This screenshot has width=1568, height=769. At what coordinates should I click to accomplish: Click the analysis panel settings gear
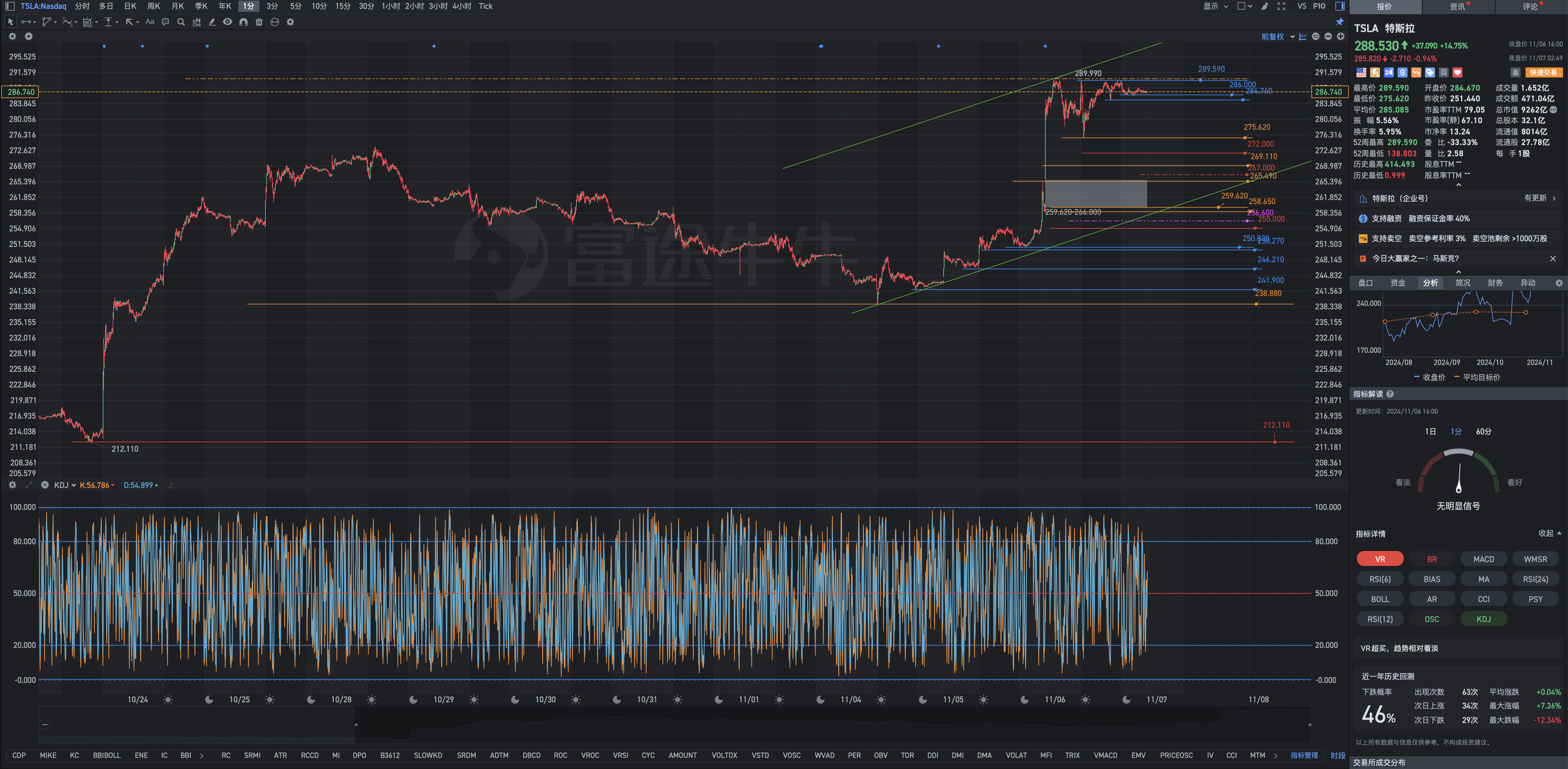coord(1559,283)
